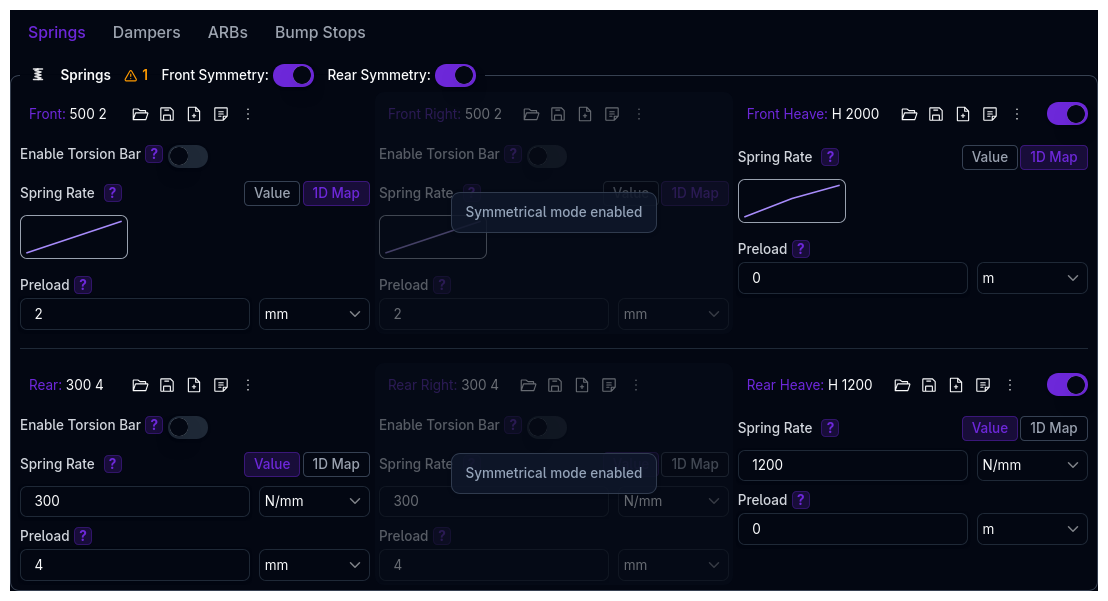Open folder icon for Front spring

[x=140, y=114]
